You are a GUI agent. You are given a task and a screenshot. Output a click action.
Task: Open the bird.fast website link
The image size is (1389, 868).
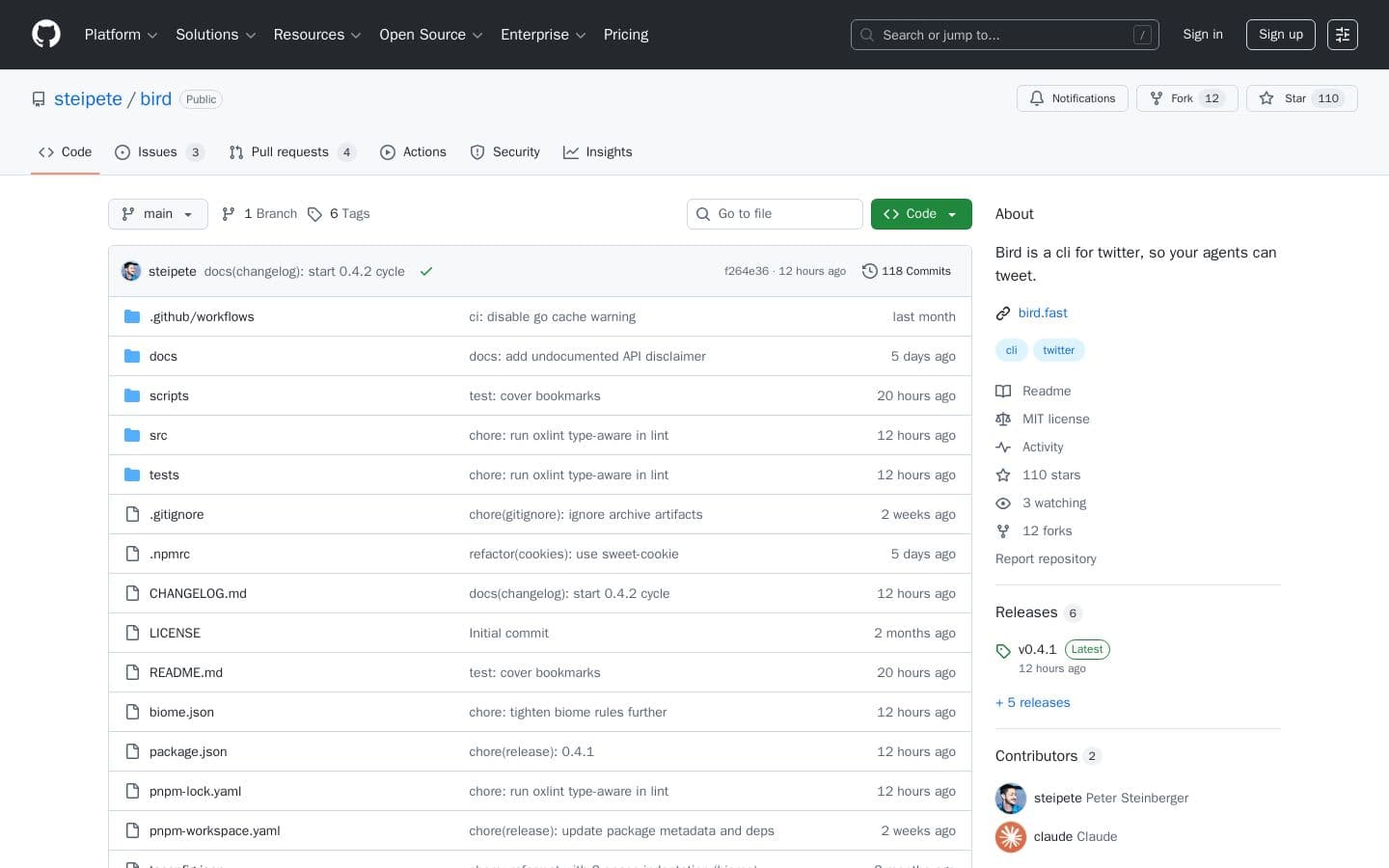click(1043, 312)
